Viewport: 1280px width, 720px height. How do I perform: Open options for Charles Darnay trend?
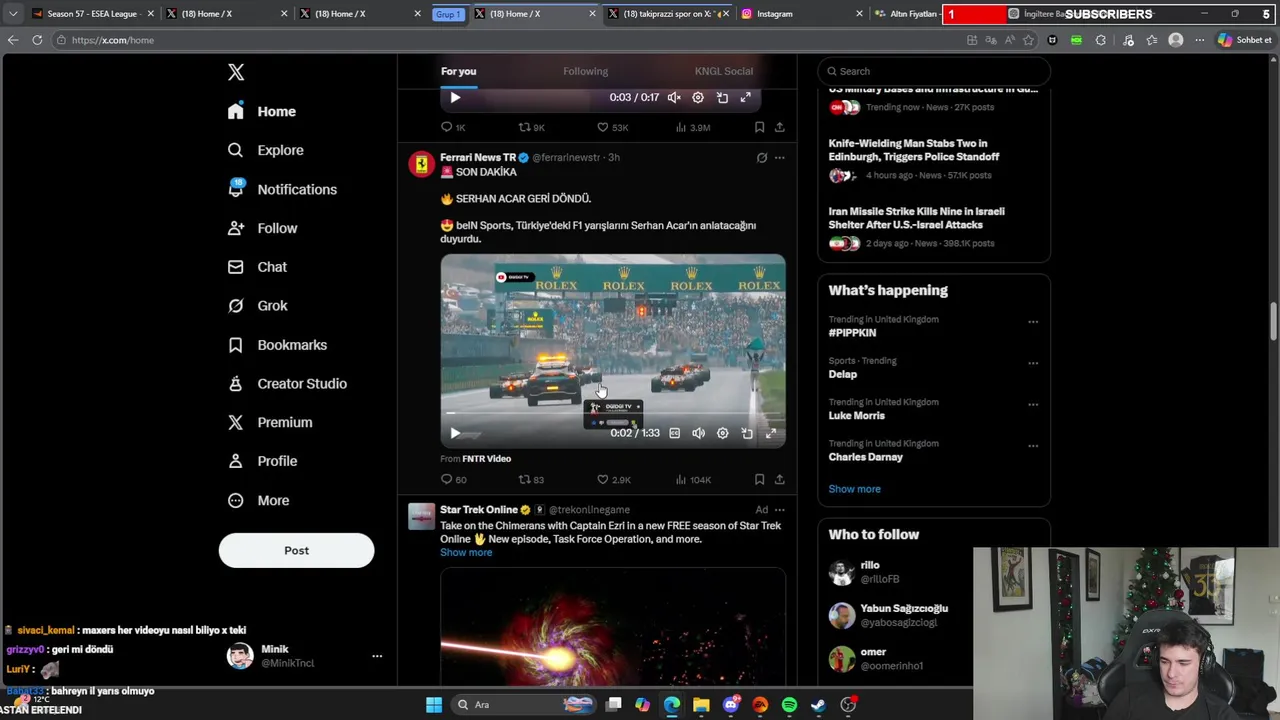tap(1033, 446)
